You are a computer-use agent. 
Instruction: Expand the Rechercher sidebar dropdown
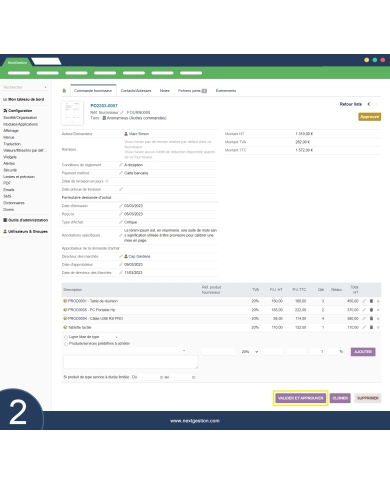point(45,87)
